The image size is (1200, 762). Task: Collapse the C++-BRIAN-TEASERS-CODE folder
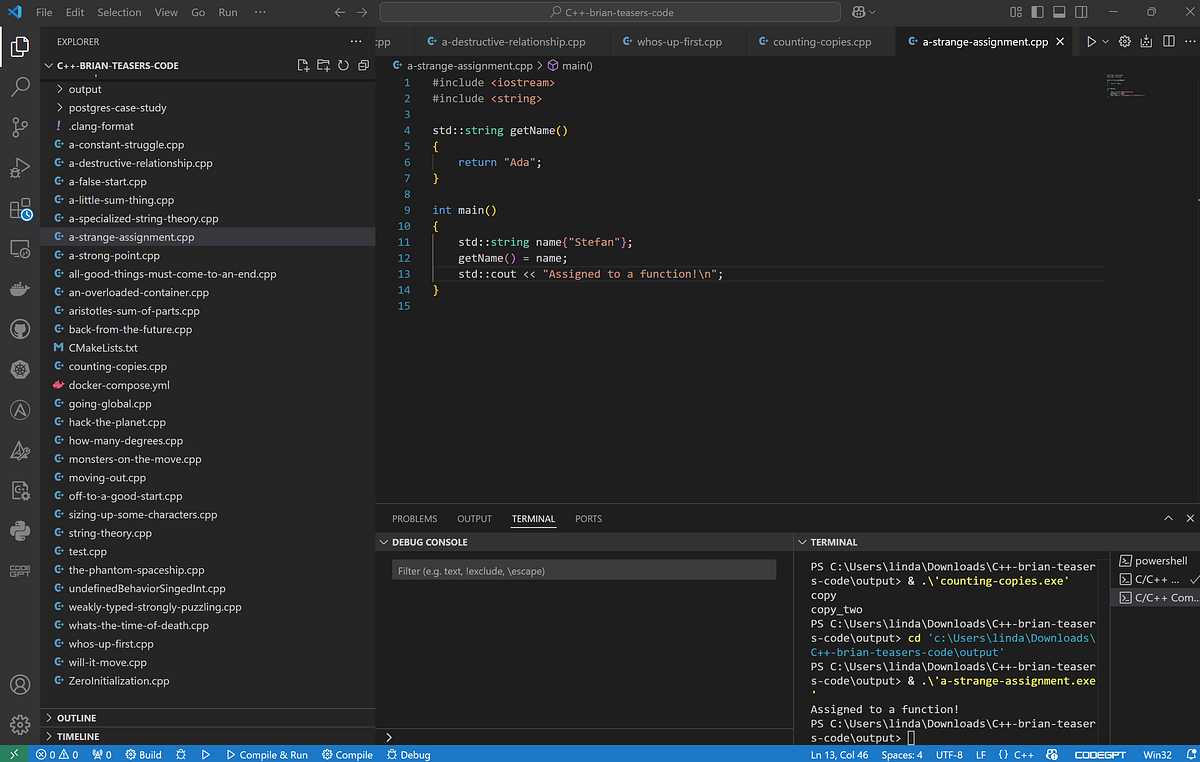[x=48, y=64]
